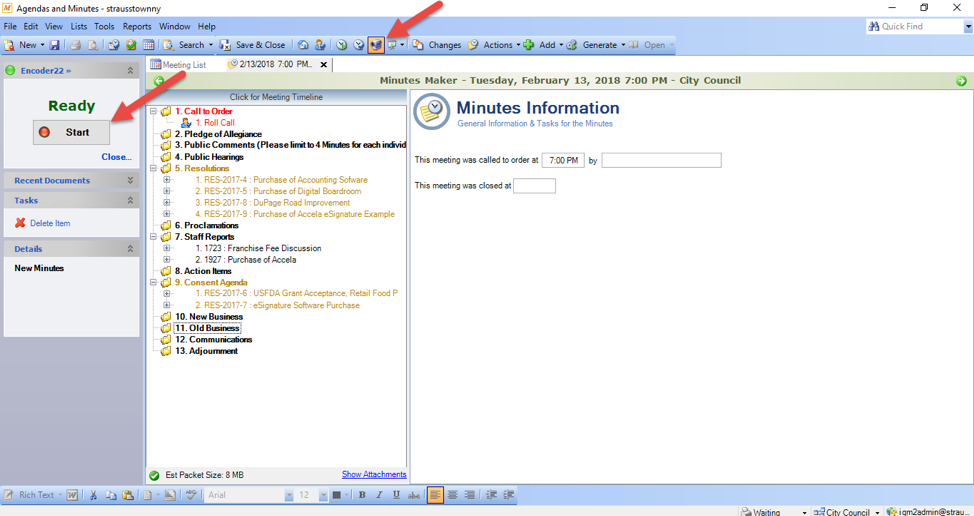This screenshot has height=516, width=974.
Task: Toggle Italic formatting
Action: (x=379, y=495)
